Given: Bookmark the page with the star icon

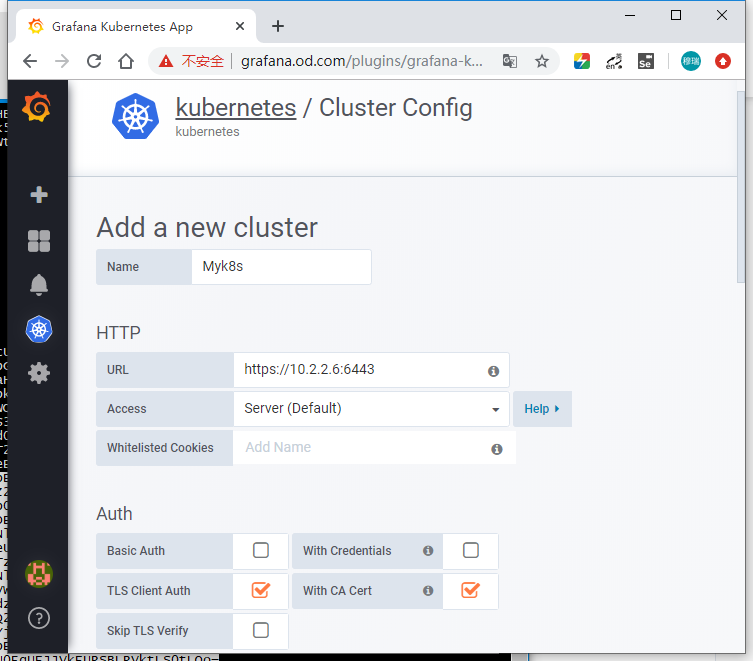Looking at the screenshot, I should 542,61.
